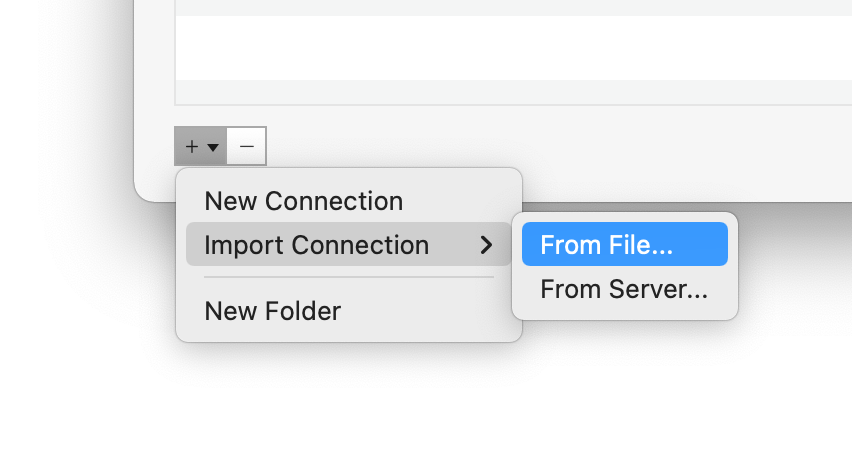
Task: Create a New Folder from the menu
Action: [x=272, y=311]
